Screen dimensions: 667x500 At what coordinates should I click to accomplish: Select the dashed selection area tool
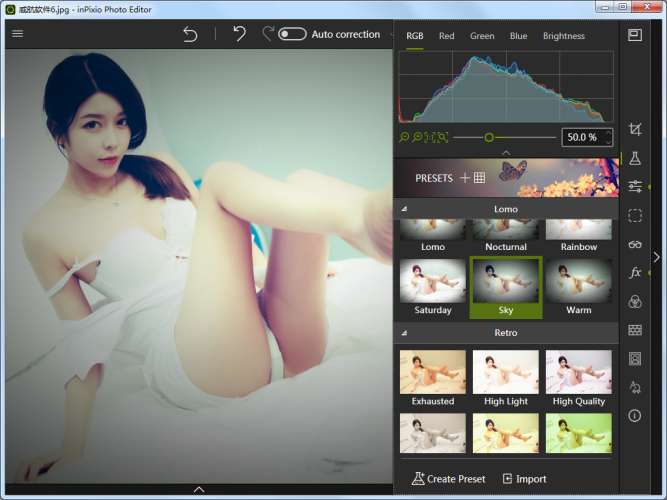click(x=634, y=215)
